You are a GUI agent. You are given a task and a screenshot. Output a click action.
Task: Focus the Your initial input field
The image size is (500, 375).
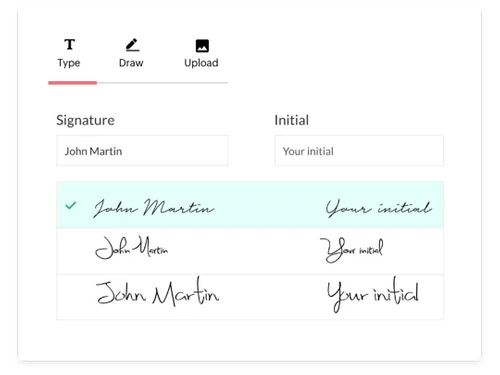click(359, 150)
